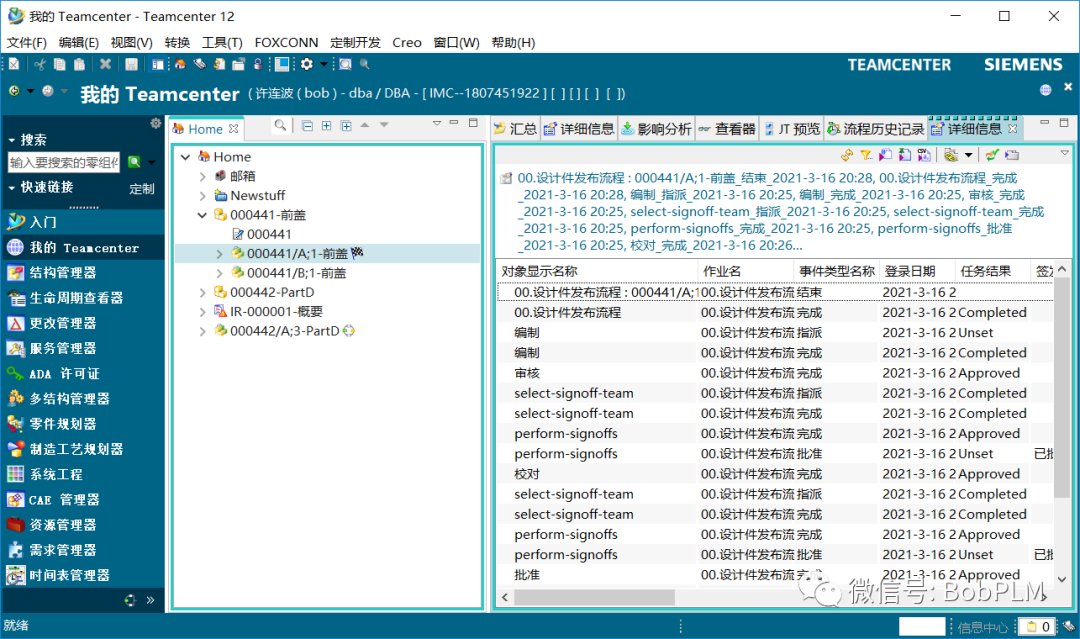Click the Save floppy disk icon
The height and width of the screenshot is (639, 1080).
point(131,64)
